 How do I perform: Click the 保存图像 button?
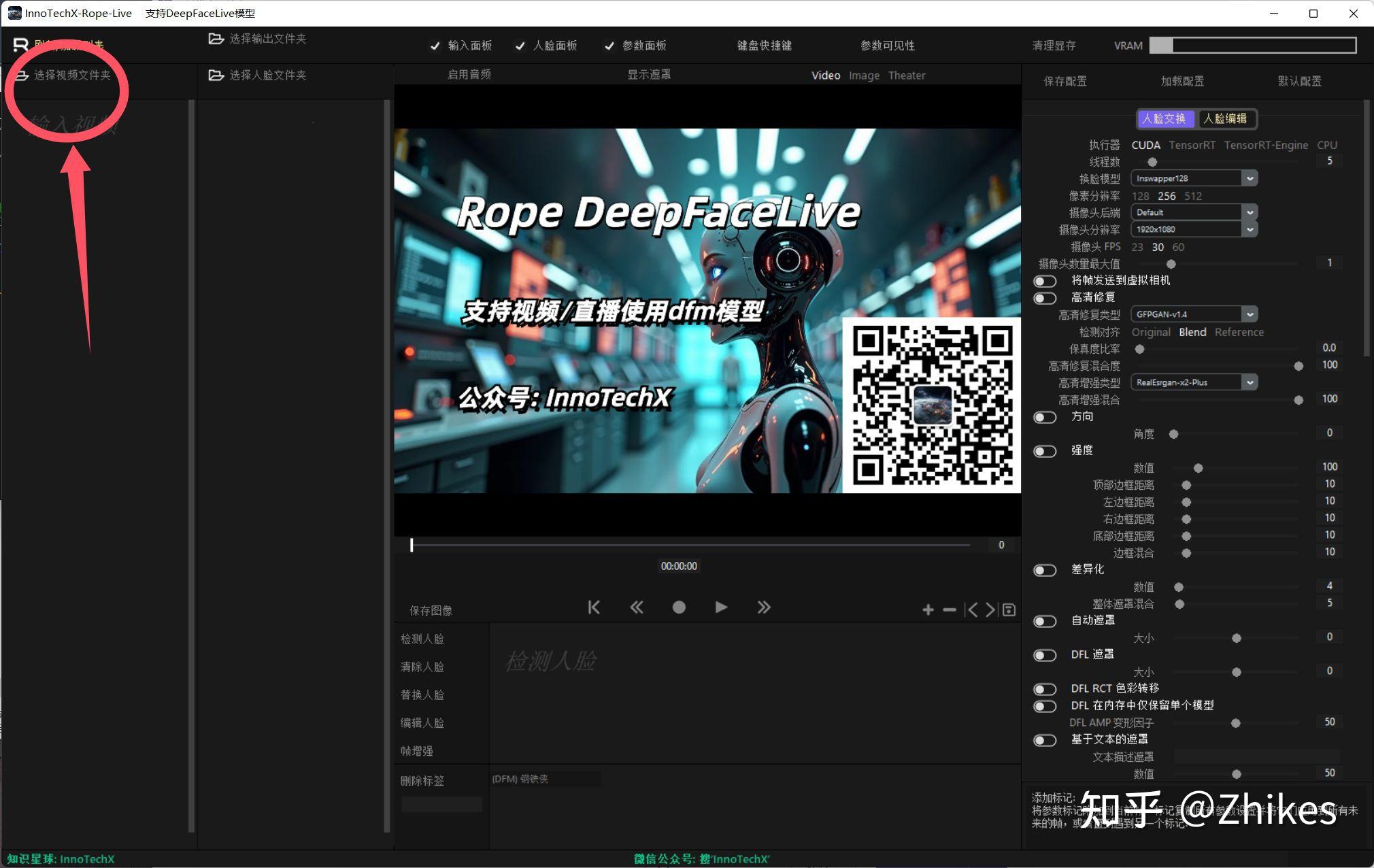431,611
